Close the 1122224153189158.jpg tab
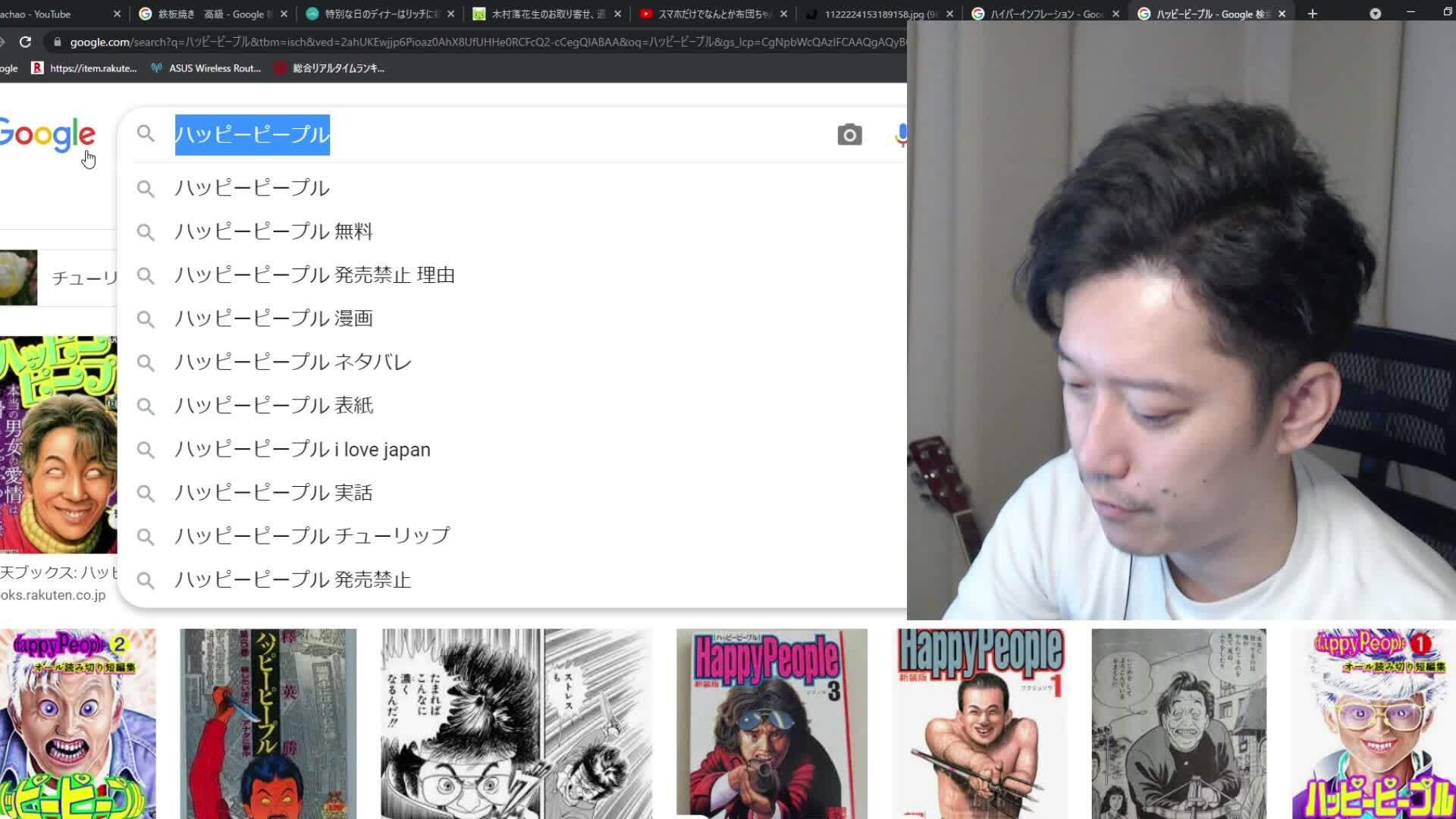 point(949,14)
